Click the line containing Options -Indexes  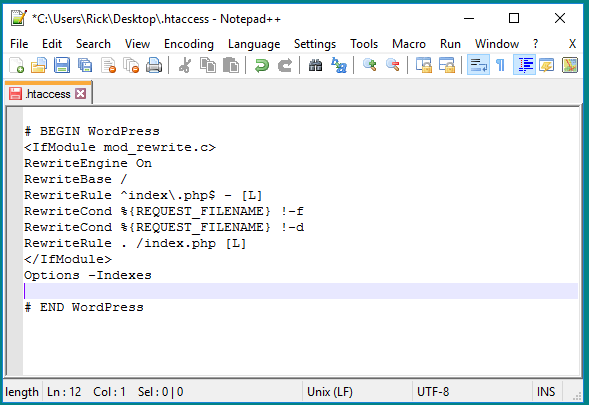click(x=301, y=275)
